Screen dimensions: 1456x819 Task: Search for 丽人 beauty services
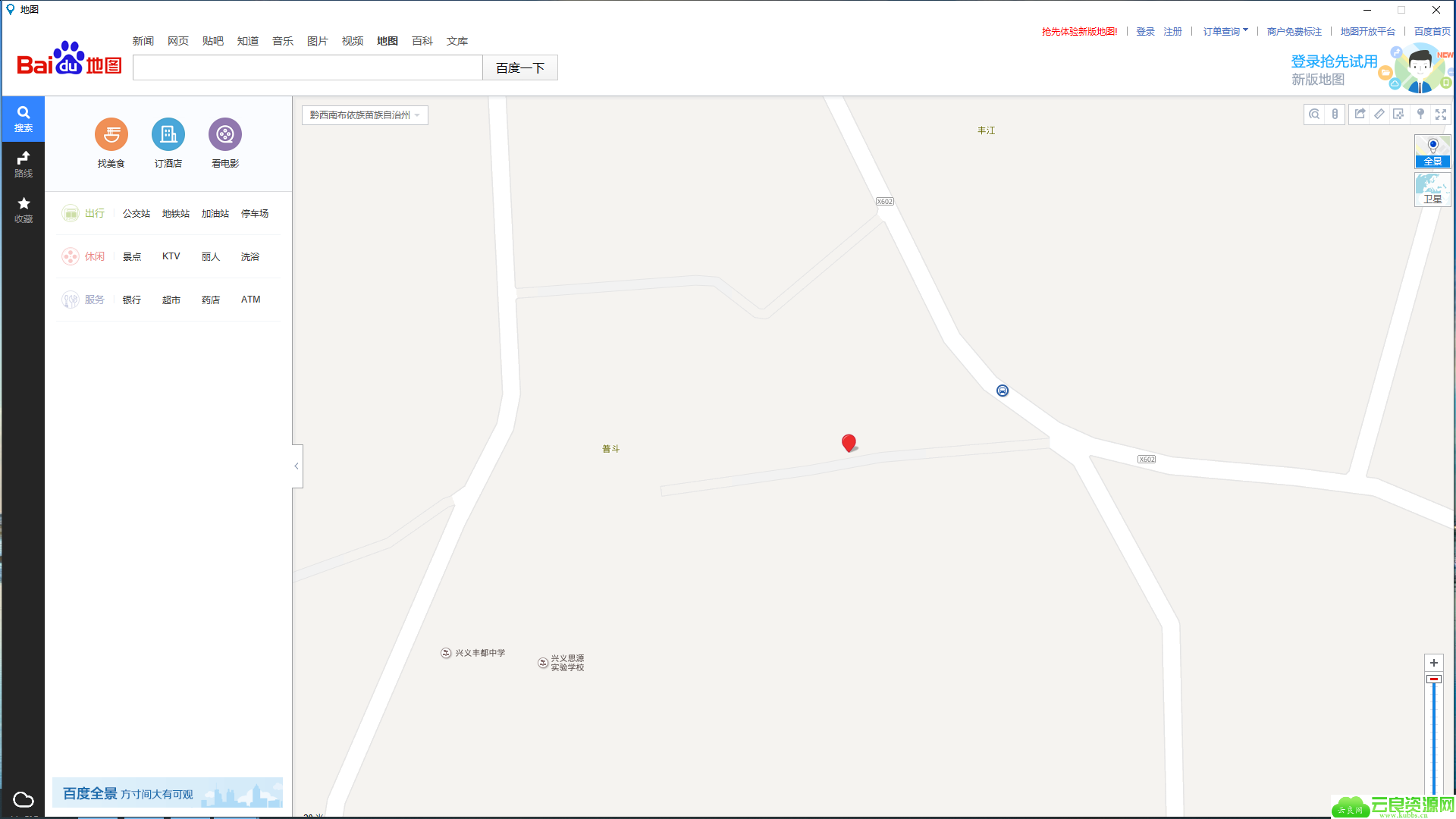211,256
